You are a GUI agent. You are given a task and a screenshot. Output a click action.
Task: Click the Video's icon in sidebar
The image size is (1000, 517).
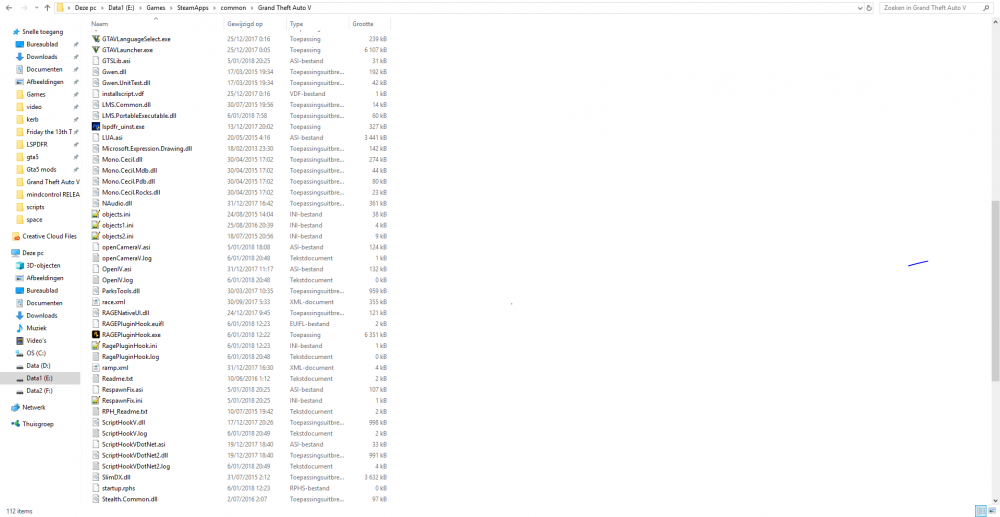(20, 340)
